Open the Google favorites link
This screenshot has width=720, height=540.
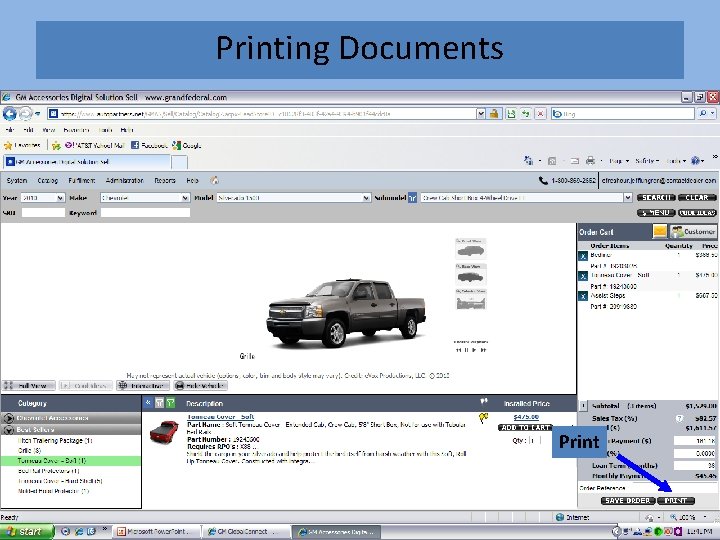click(x=186, y=146)
